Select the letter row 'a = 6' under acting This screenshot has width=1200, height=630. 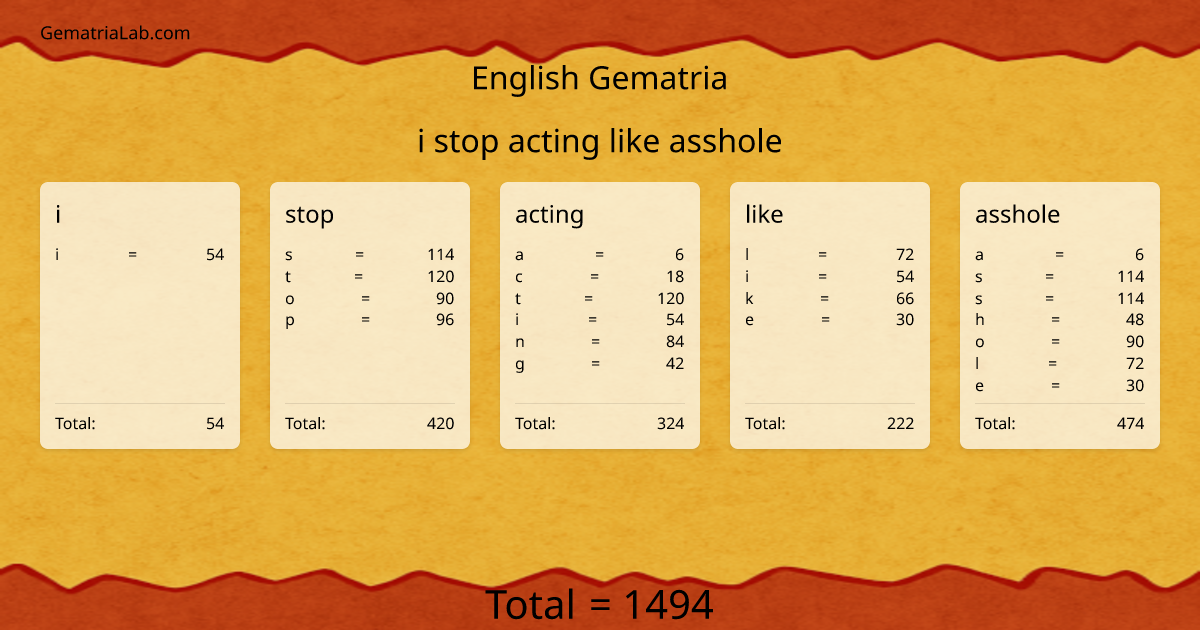[600, 254]
